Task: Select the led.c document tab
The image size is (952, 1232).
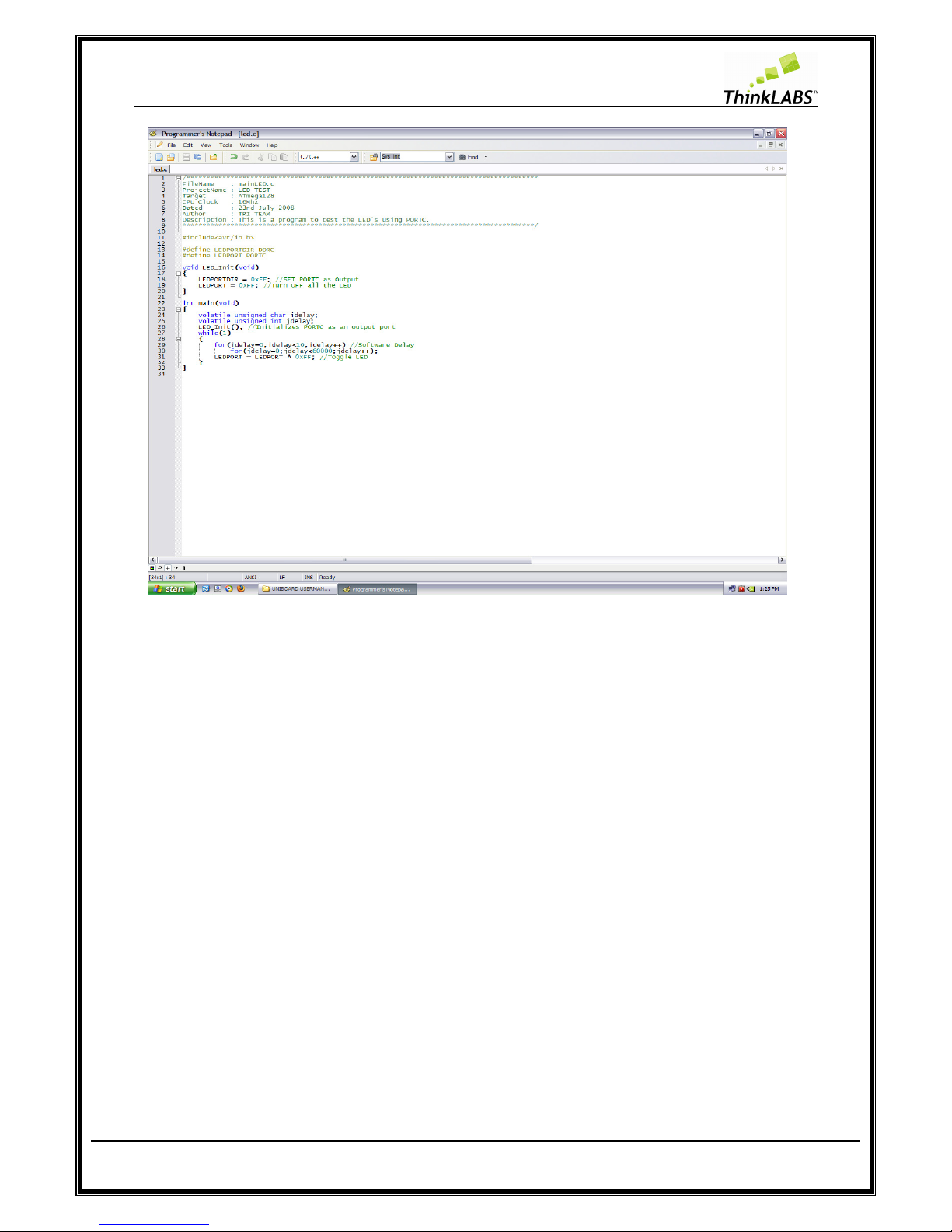Action: (x=161, y=169)
